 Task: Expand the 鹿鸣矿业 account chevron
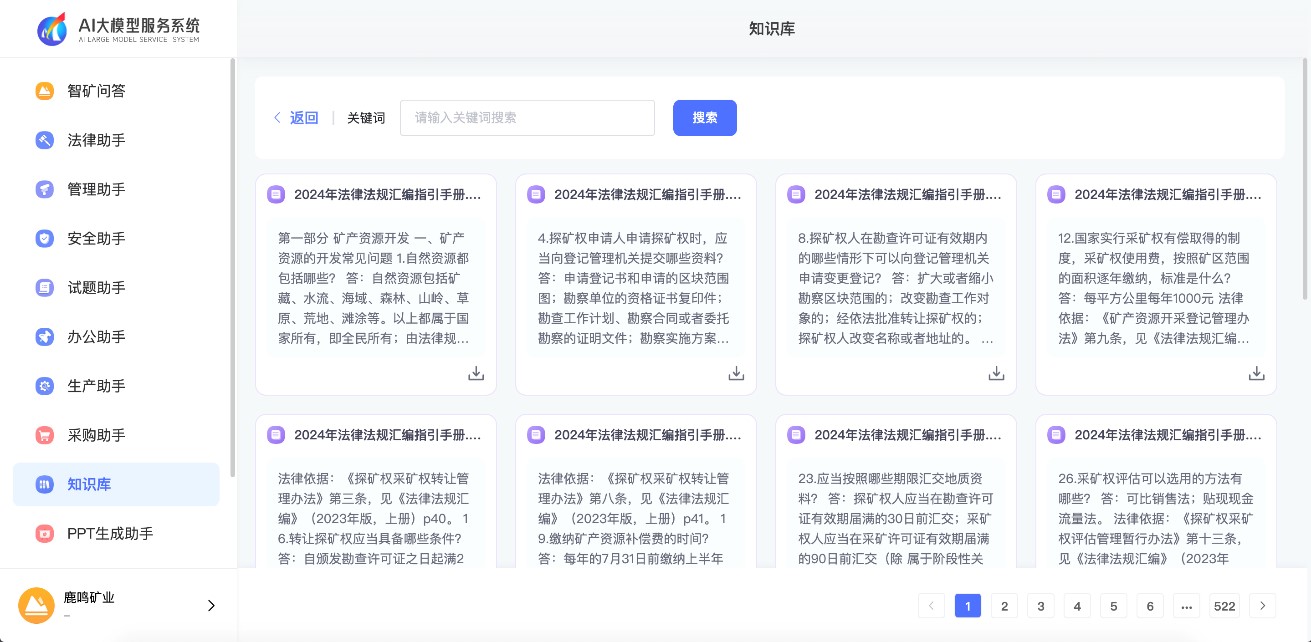coord(211,605)
